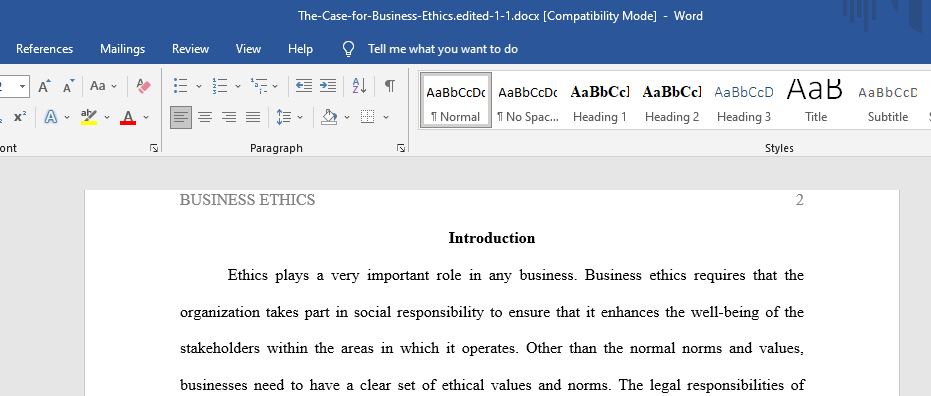Apply the Title style

tap(816, 100)
